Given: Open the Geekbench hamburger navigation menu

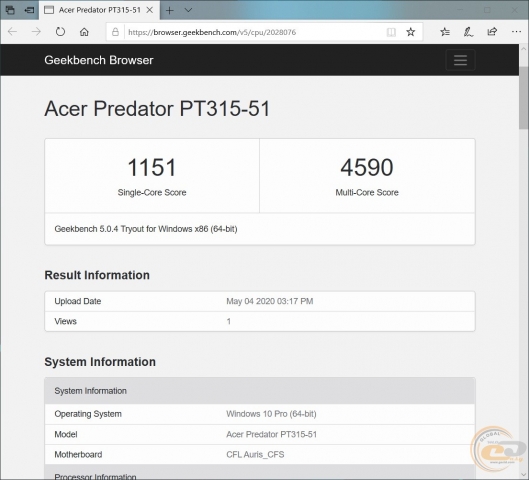Looking at the screenshot, I should click(460, 60).
